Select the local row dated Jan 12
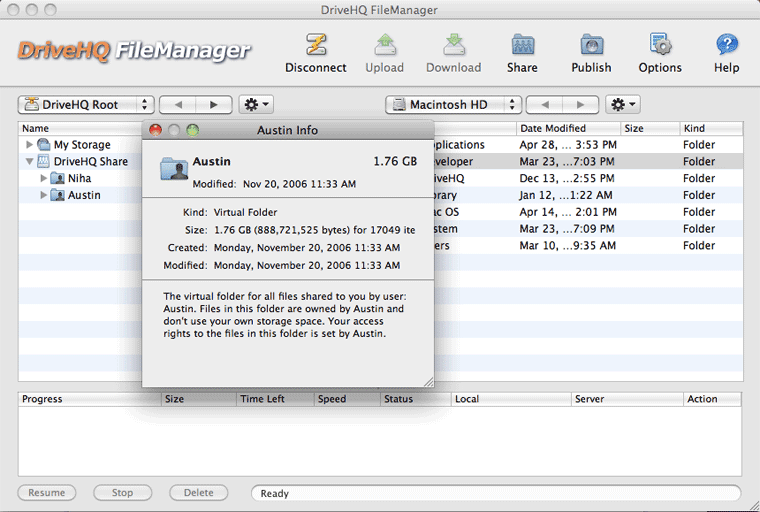 click(x=588, y=195)
